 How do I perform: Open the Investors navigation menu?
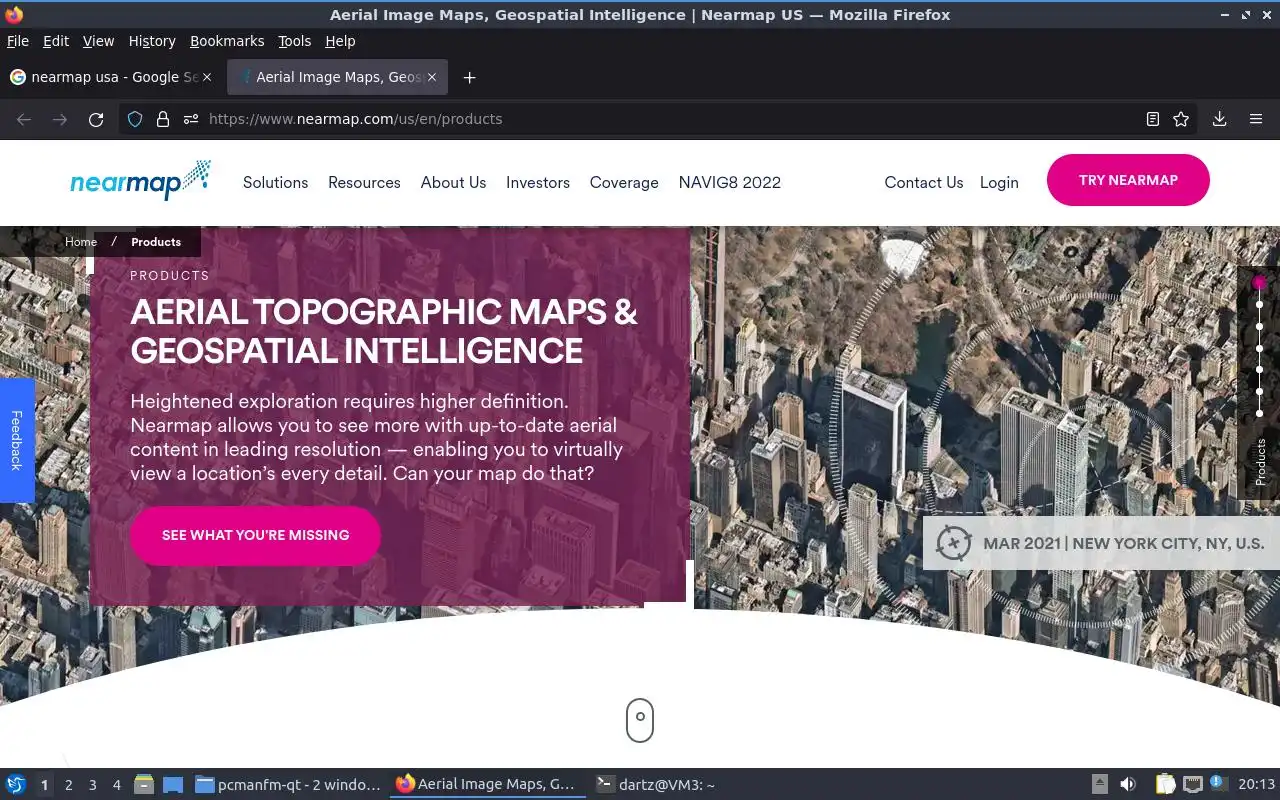pyautogui.click(x=538, y=182)
